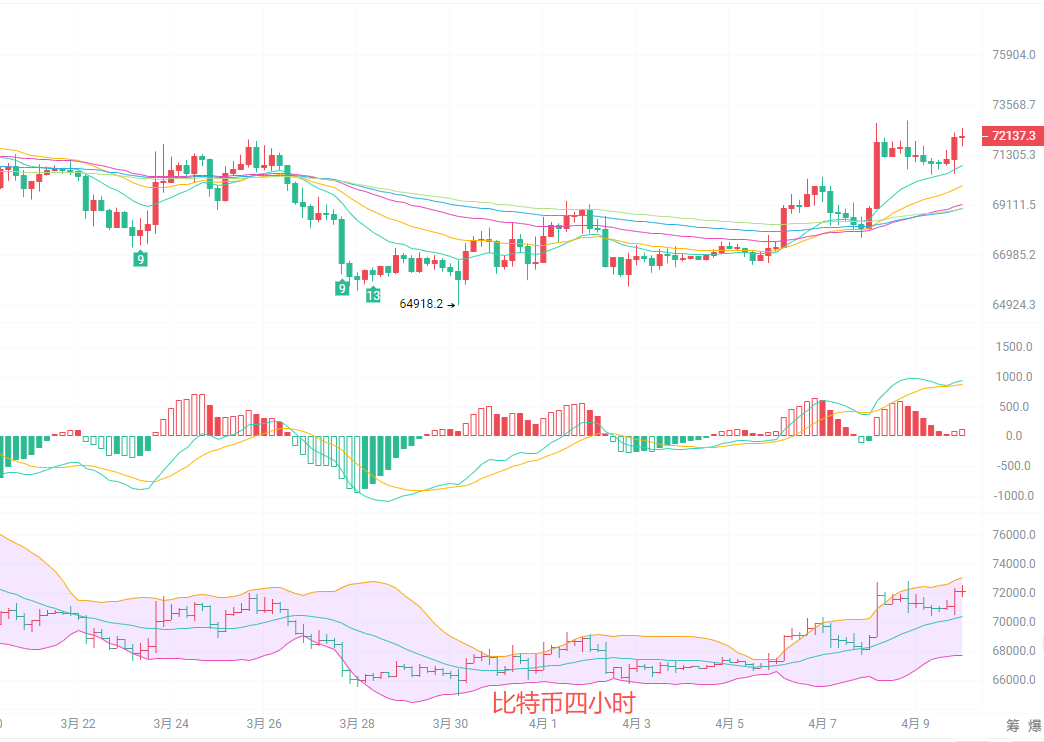The height and width of the screenshot is (742, 1044).
Task: Click the 比特币四小时 chart label
Action: 563,703
